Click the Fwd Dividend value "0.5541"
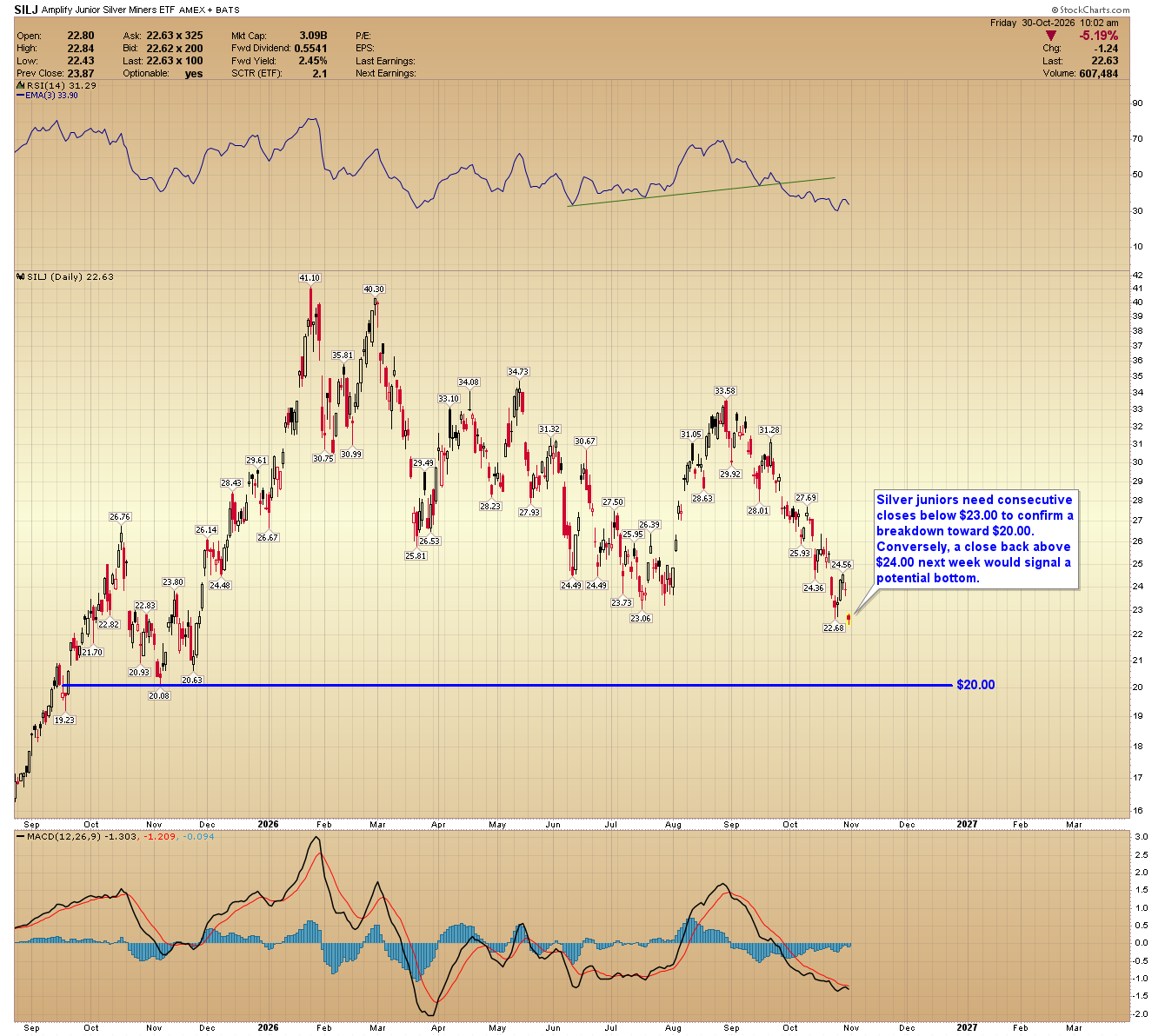The width and height of the screenshot is (1165, 1036). 310,49
